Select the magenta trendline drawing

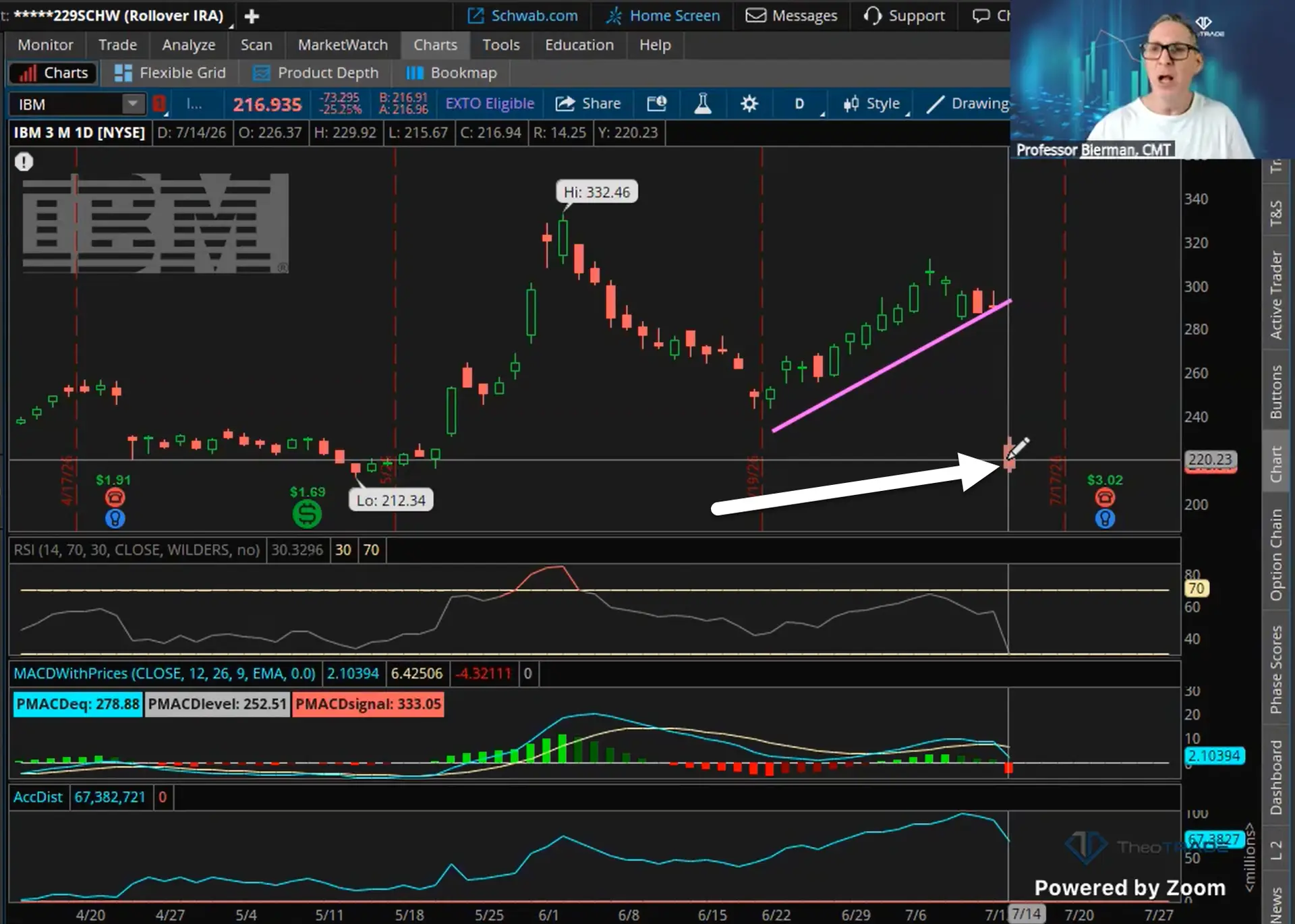click(x=892, y=366)
